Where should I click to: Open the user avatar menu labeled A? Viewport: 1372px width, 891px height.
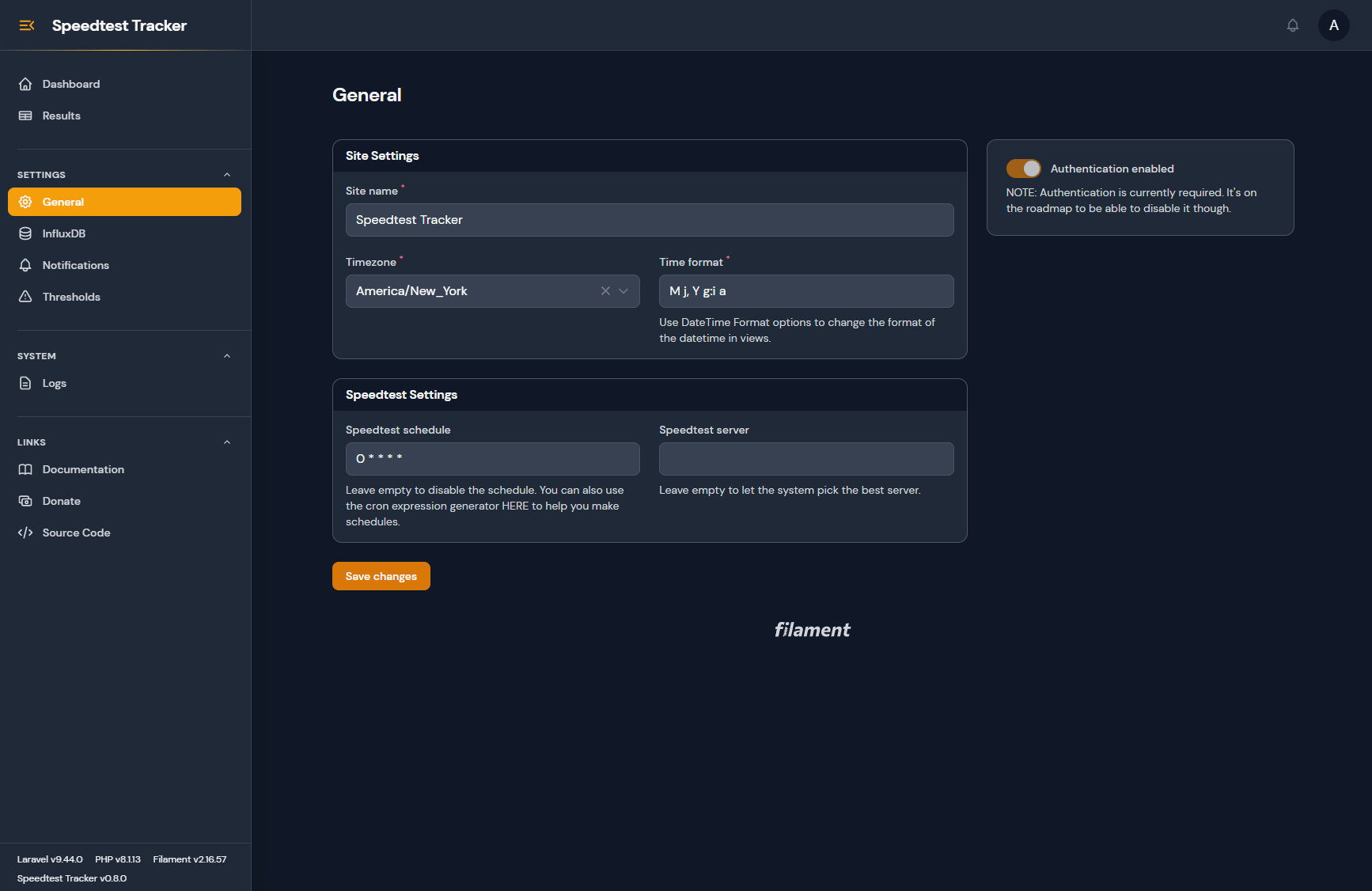[x=1334, y=25]
